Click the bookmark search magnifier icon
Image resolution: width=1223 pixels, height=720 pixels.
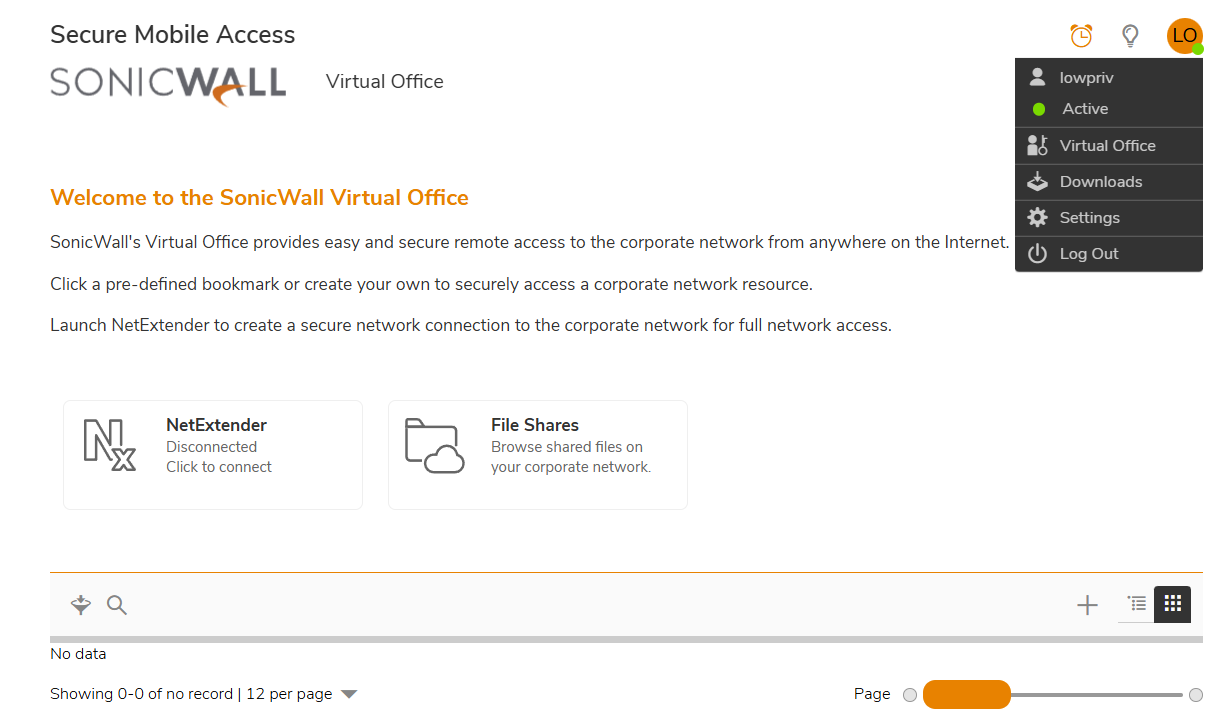tap(117, 604)
